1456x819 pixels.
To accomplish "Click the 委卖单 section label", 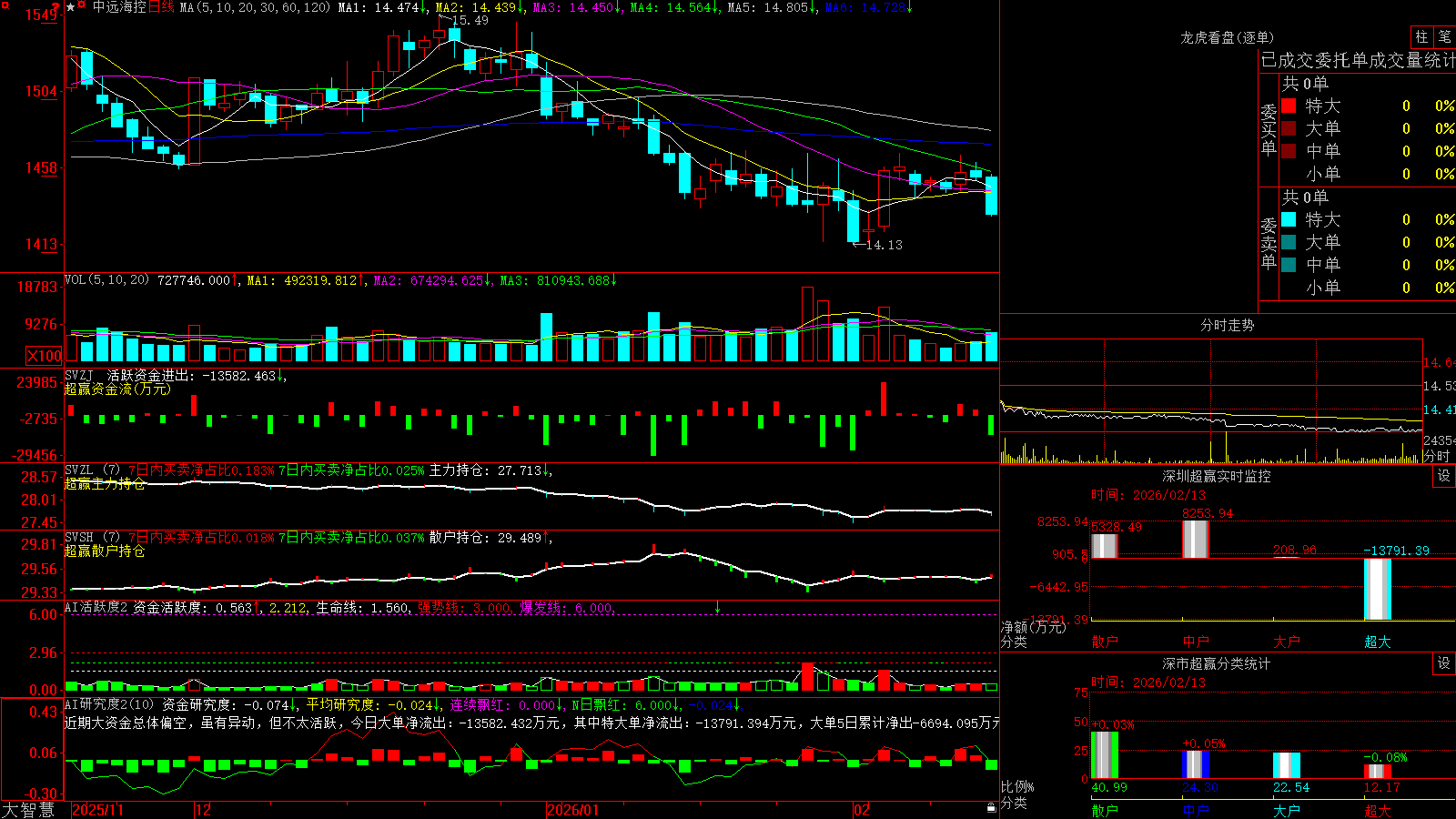I will click(x=1269, y=244).
